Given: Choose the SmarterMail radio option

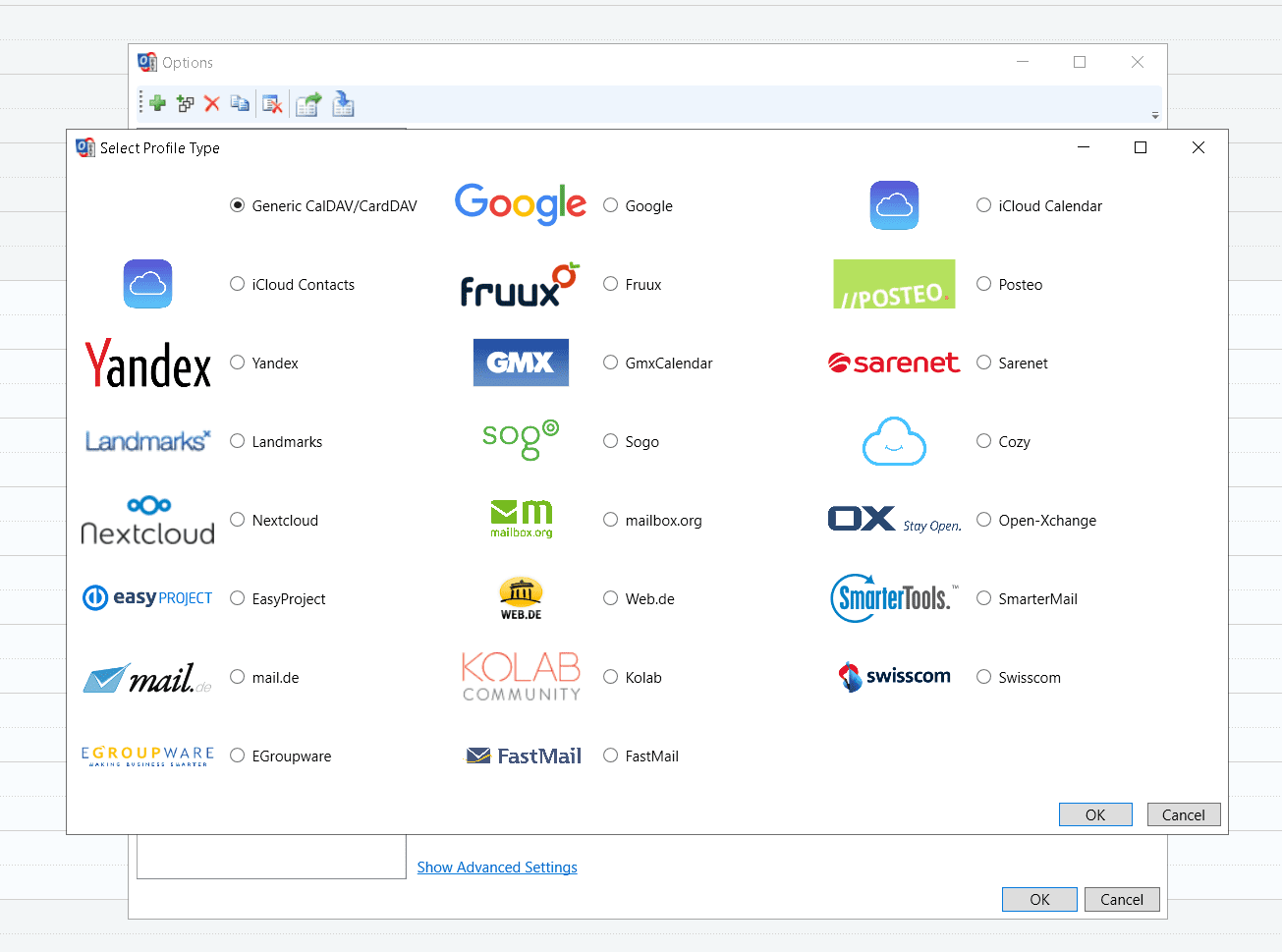Looking at the screenshot, I should pos(1027,598).
